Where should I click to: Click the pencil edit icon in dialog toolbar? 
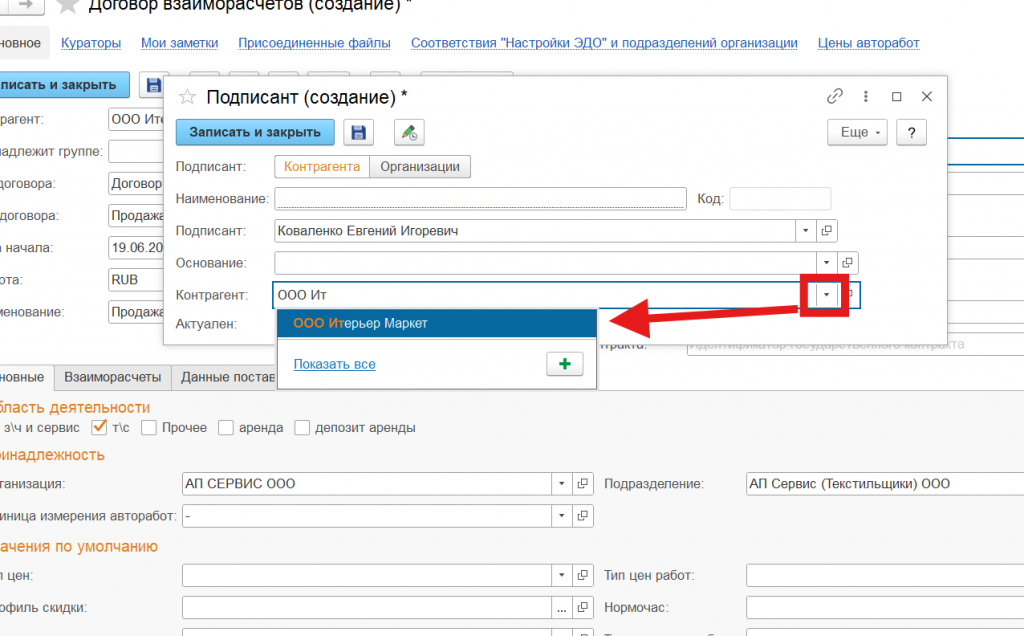click(x=409, y=132)
